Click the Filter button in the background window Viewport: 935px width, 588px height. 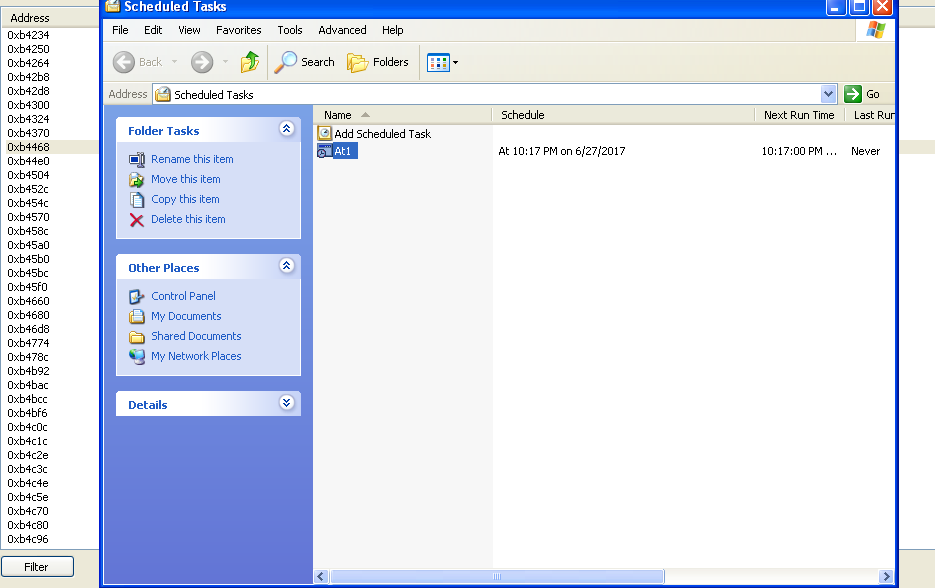tap(37, 567)
